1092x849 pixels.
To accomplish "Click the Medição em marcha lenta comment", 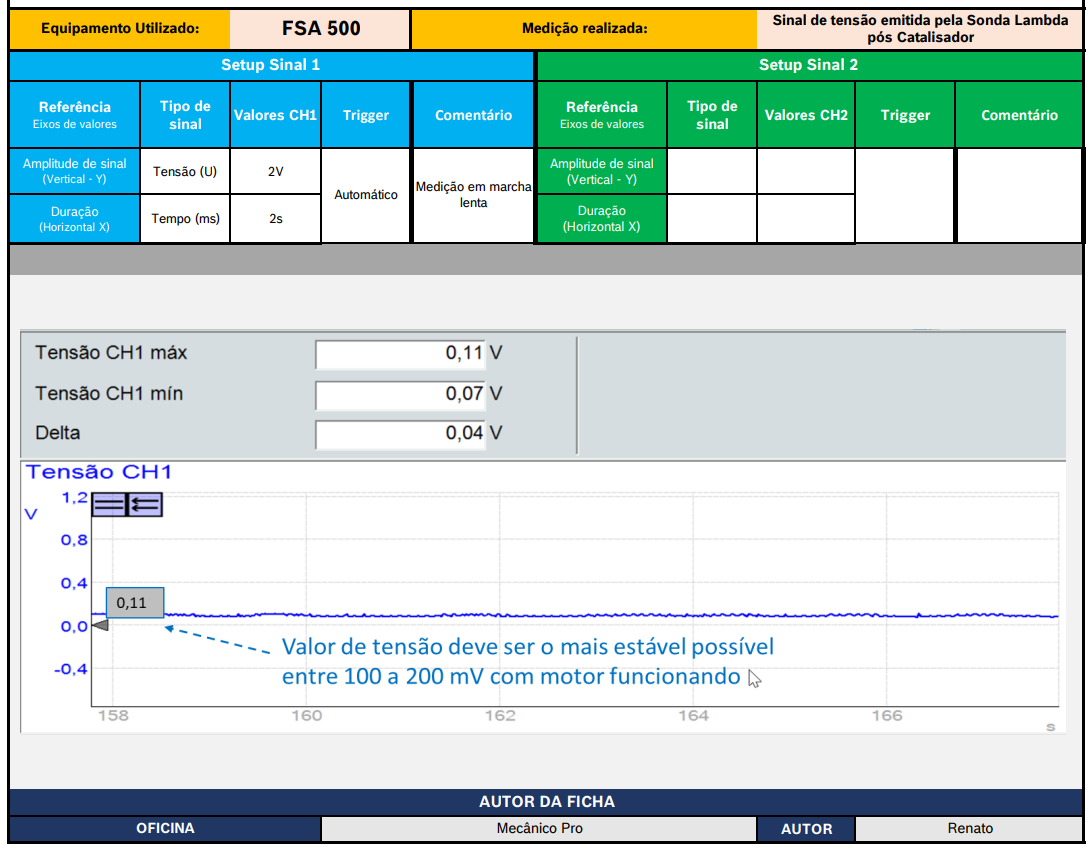I will click(x=474, y=195).
